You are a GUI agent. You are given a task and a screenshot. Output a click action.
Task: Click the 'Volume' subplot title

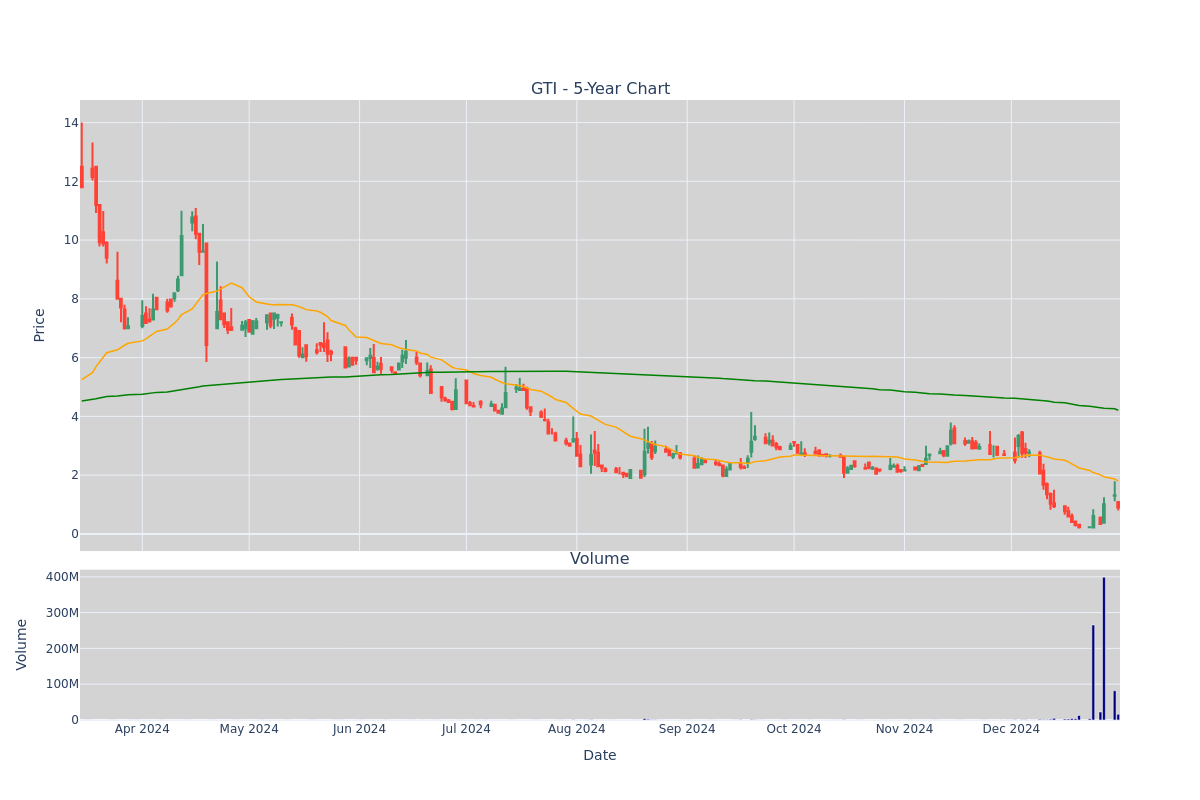pyautogui.click(x=600, y=559)
